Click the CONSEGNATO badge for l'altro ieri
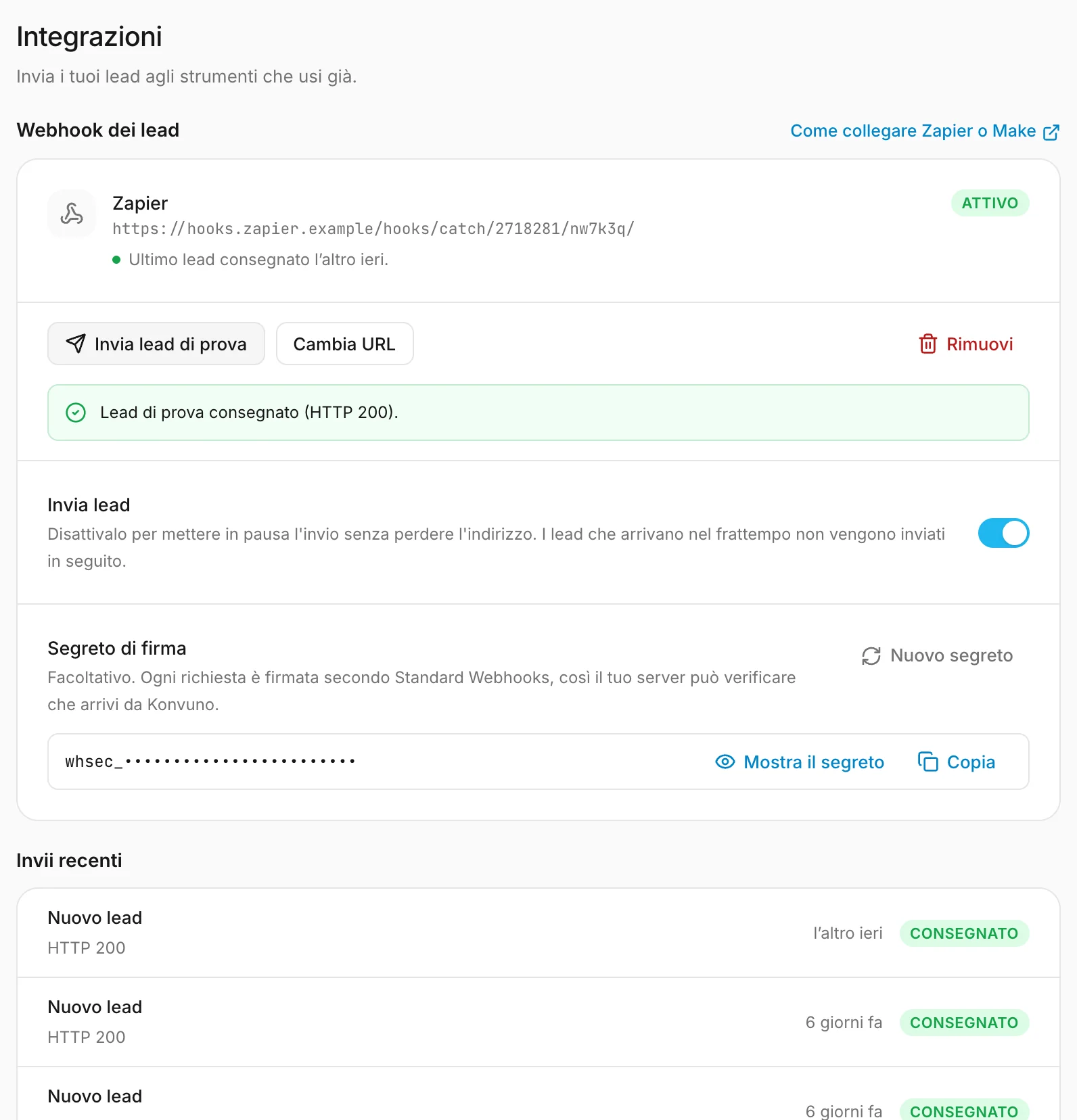 pos(964,933)
